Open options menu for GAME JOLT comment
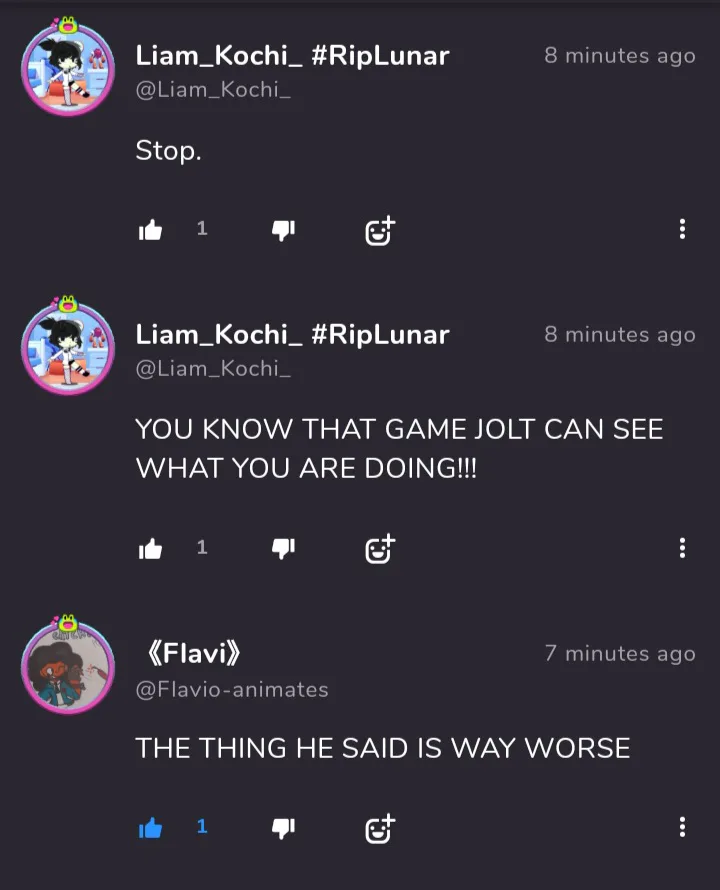The image size is (720, 890). click(683, 548)
